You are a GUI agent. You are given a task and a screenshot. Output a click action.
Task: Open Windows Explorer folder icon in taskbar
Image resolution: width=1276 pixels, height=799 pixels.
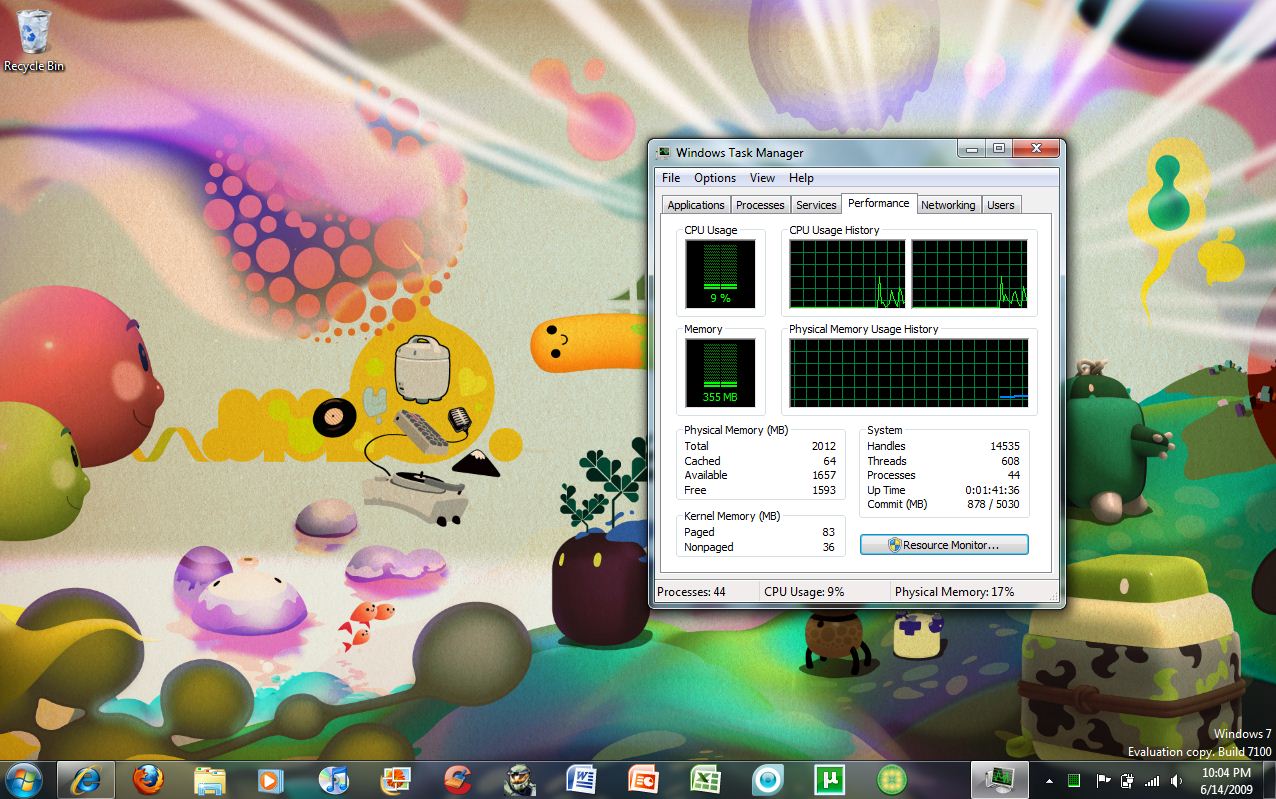coord(210,779)
